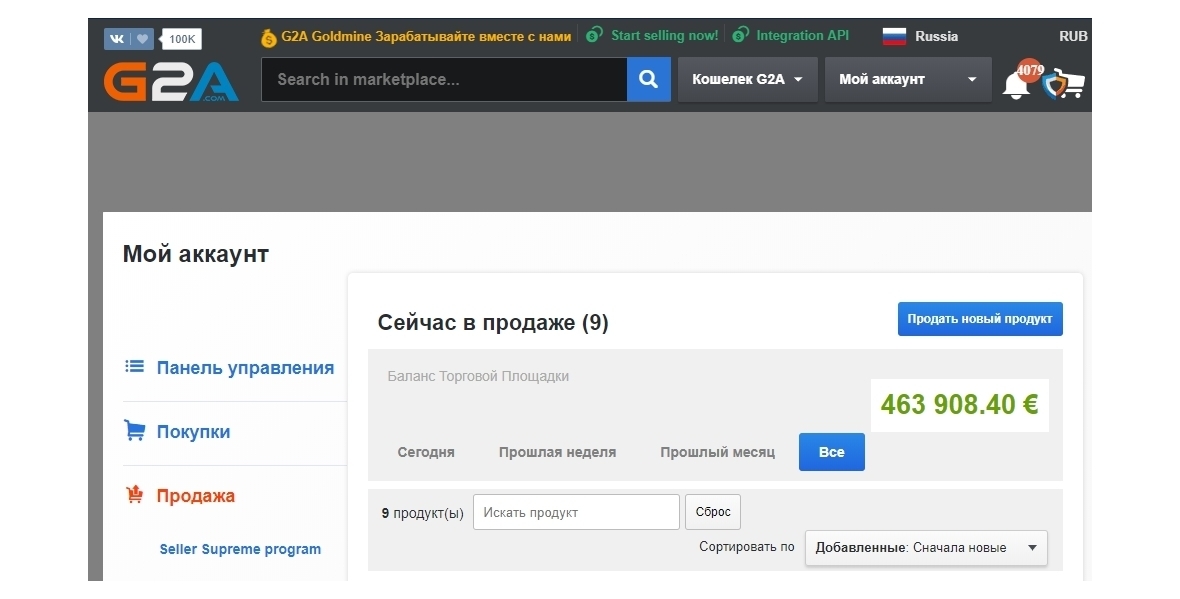
Task: Click the Баланс Торговой Площадки label
Action: click(478, 376)
